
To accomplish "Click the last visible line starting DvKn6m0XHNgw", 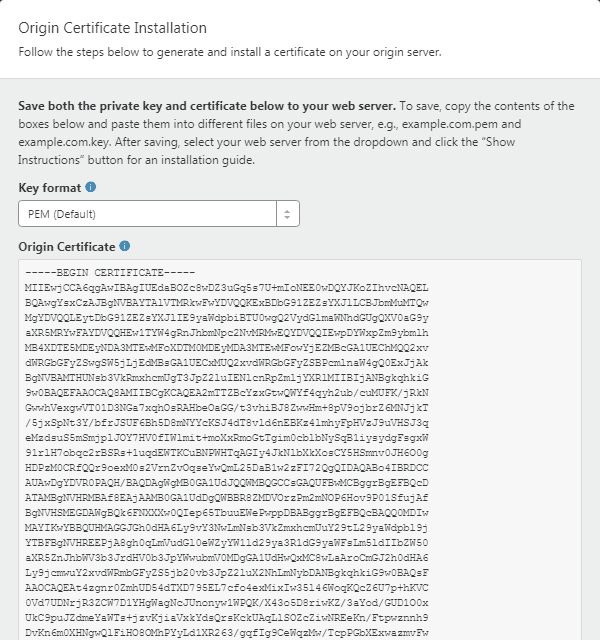I will tap(226, 633).
